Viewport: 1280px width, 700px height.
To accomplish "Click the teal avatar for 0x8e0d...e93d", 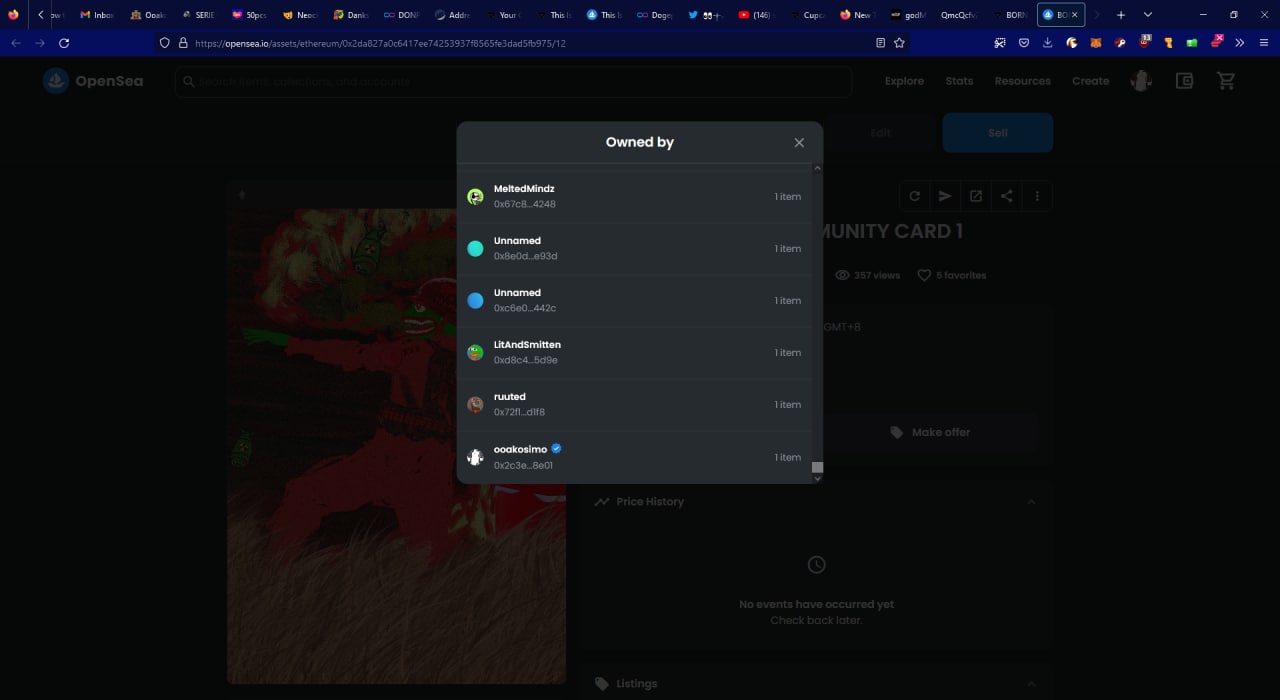I will pyautogui.click(x=475, y=249).
